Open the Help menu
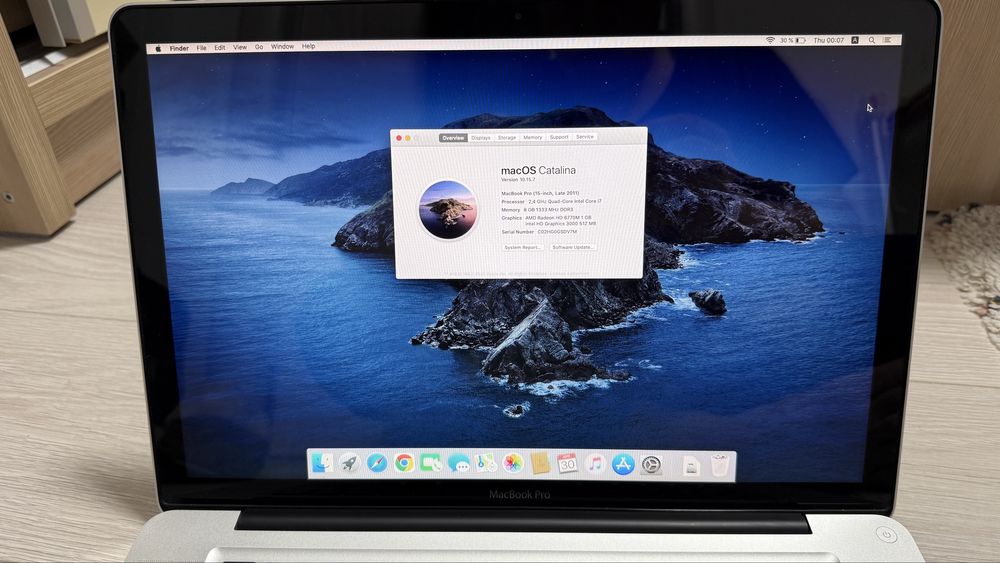 (x=309, y=47)
